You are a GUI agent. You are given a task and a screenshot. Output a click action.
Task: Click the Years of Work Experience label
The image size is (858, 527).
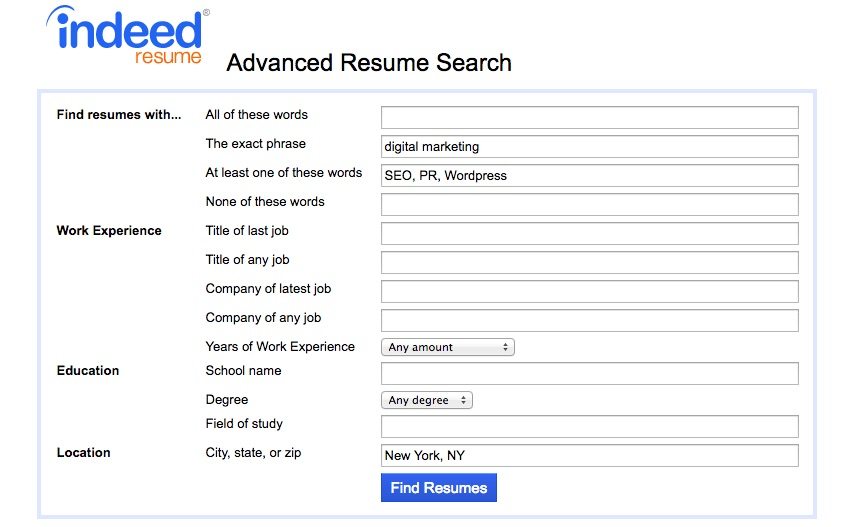280,346
